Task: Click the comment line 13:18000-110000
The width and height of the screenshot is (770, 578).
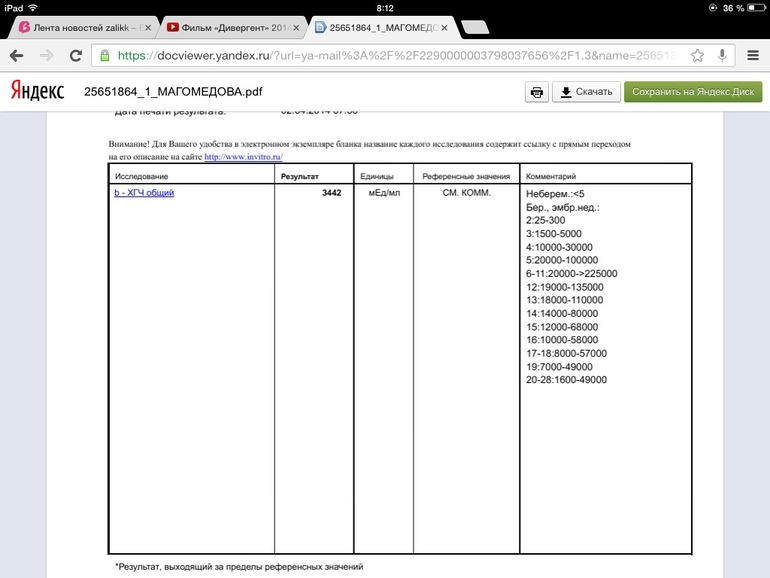Action: 564,300
